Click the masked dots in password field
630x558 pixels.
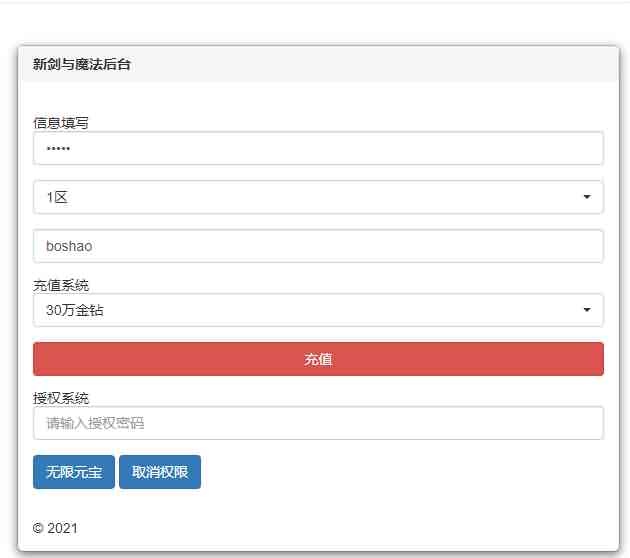(x=58, y=149)
